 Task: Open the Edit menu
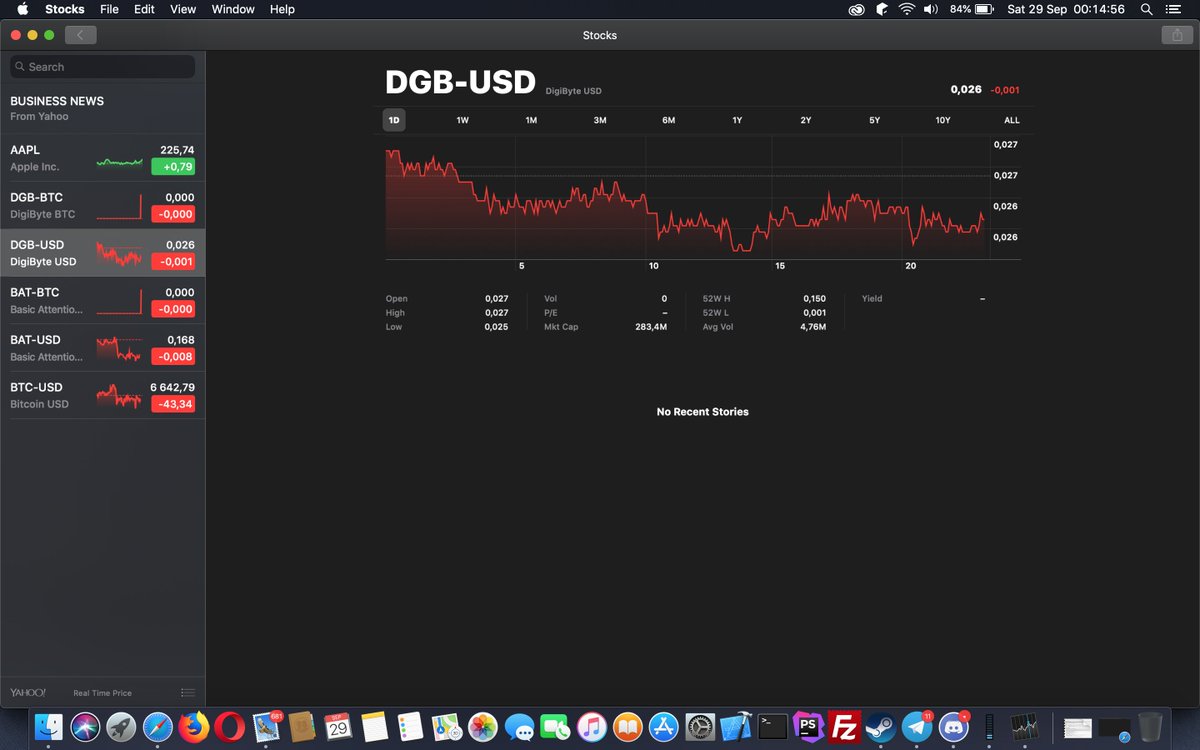coord(145,9)
